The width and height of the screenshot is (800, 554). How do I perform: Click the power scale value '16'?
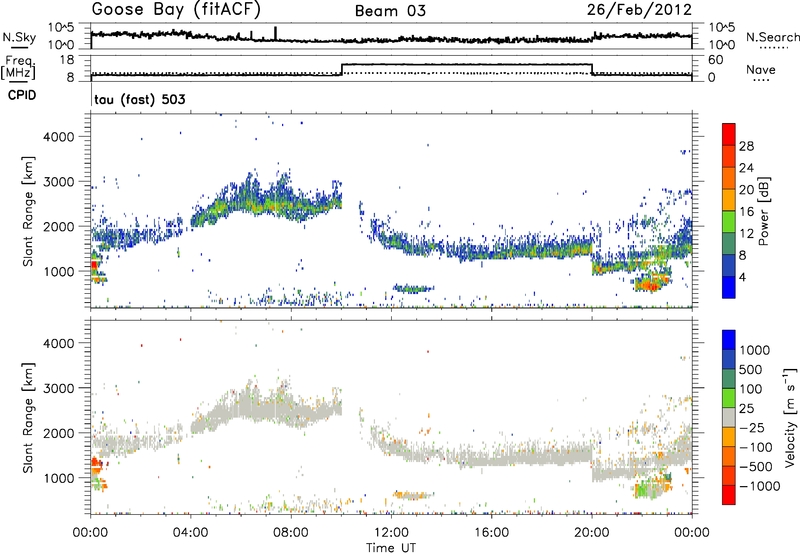pyautogui.click(x=746, y=212)
